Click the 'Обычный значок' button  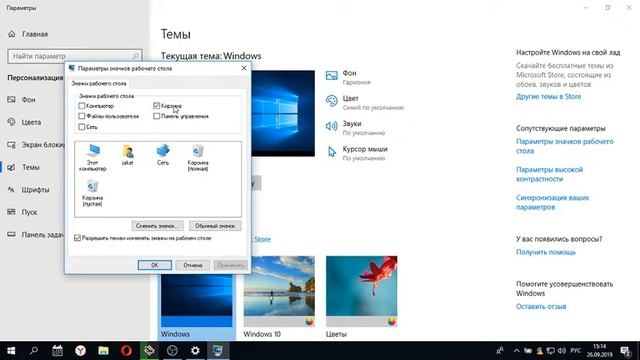click(x=215, y=226)
